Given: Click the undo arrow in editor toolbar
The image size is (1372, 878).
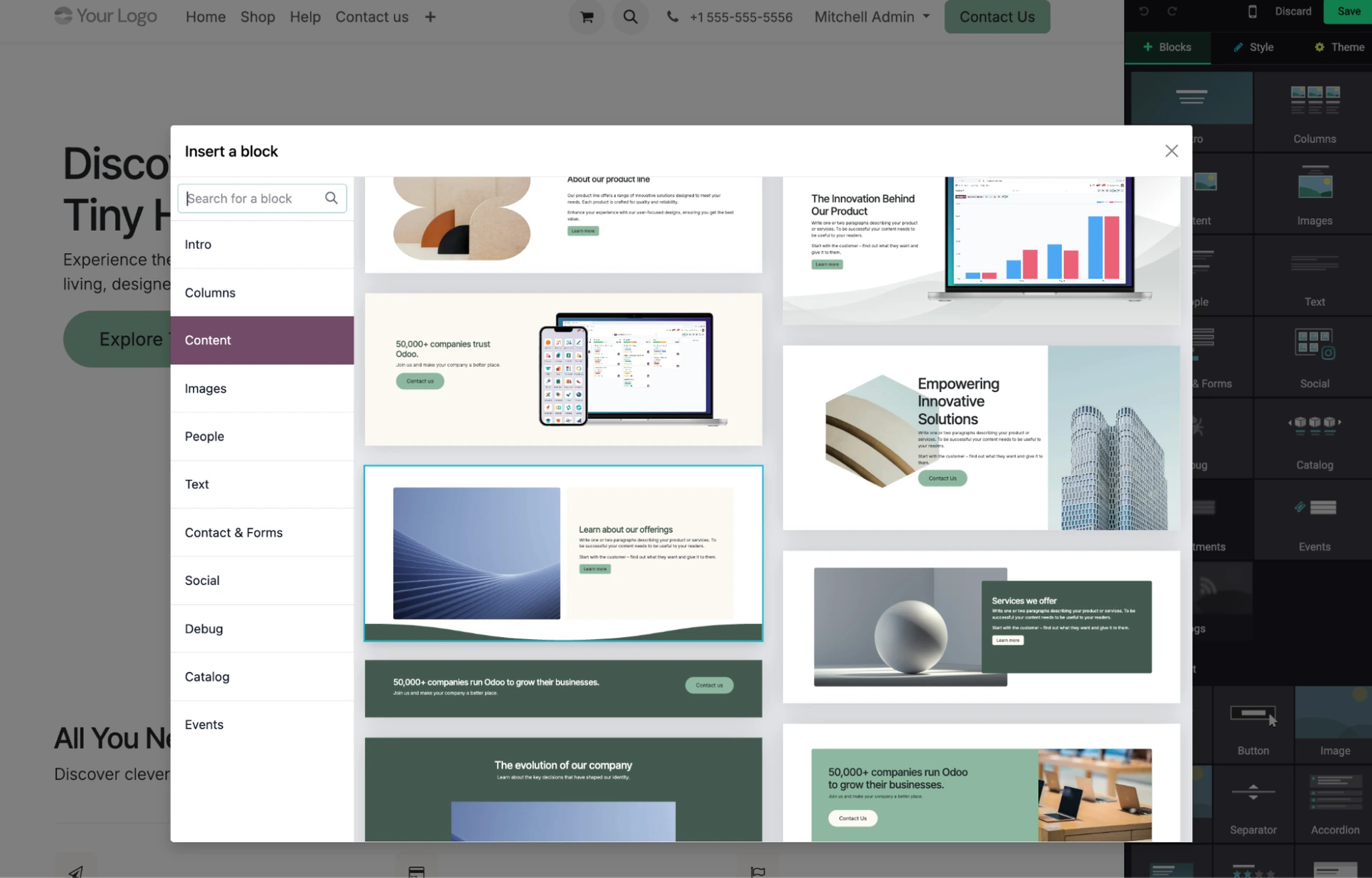Looking at the screenshot, I should pyautogui.click(x=1143, y=11).
